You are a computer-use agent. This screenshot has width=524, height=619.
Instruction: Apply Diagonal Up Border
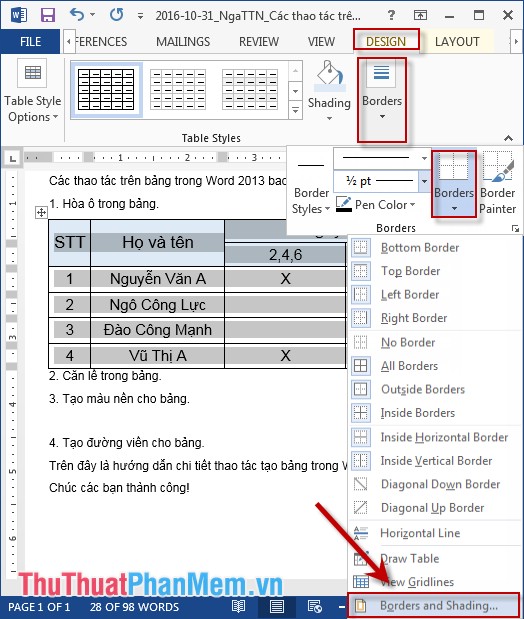tap(435, 507)
